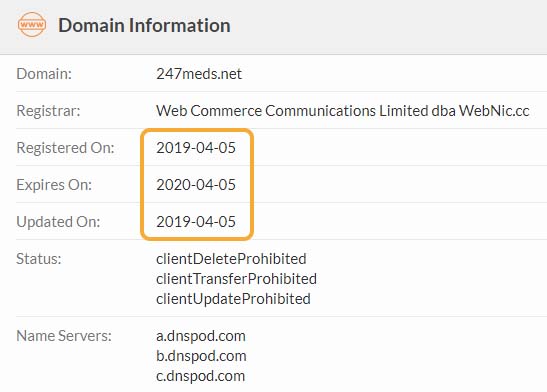Click the Registrar: field label
This screenshot has width=547, height=392.
point(48,111)
